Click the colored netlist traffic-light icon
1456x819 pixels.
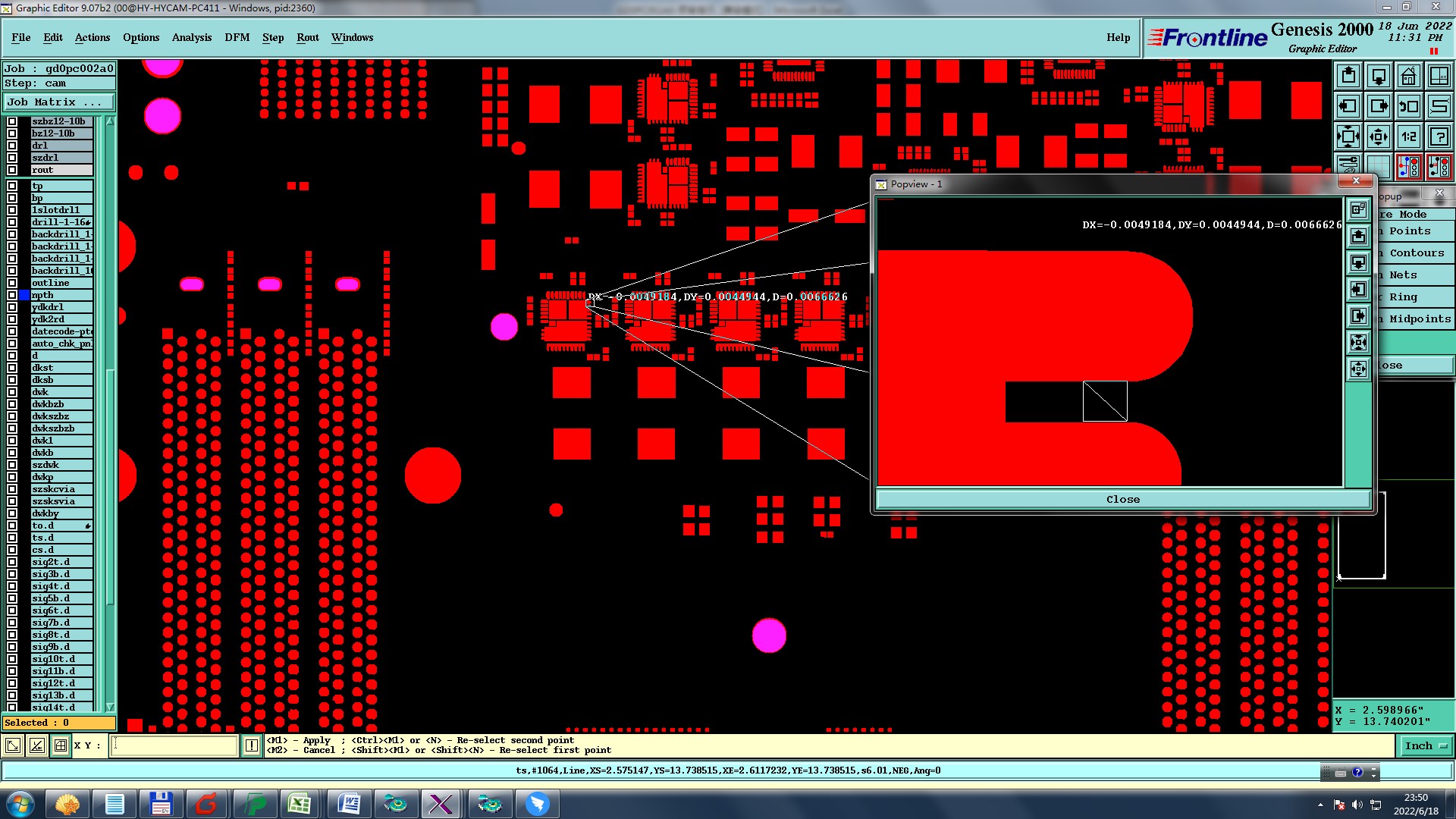(1409, 166)
